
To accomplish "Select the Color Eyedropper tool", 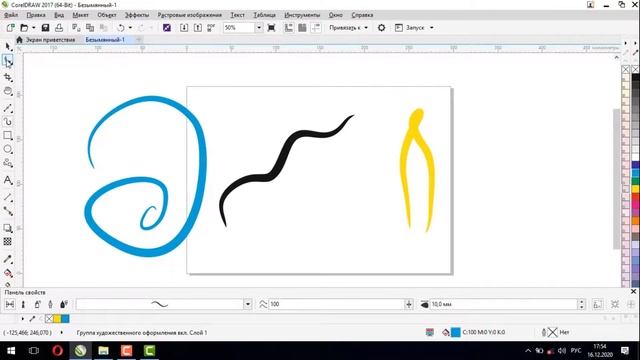I will click(x=8, y=259).
